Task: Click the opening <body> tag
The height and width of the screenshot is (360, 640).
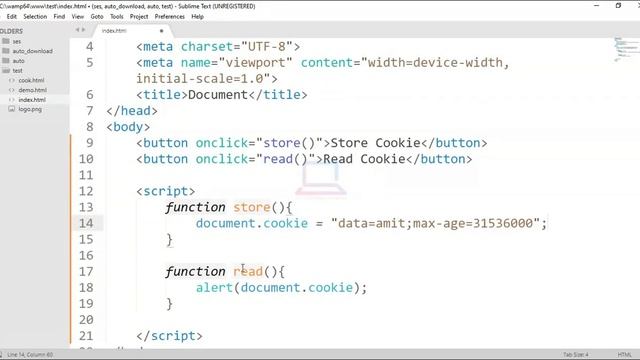Action: pos(128,127)
